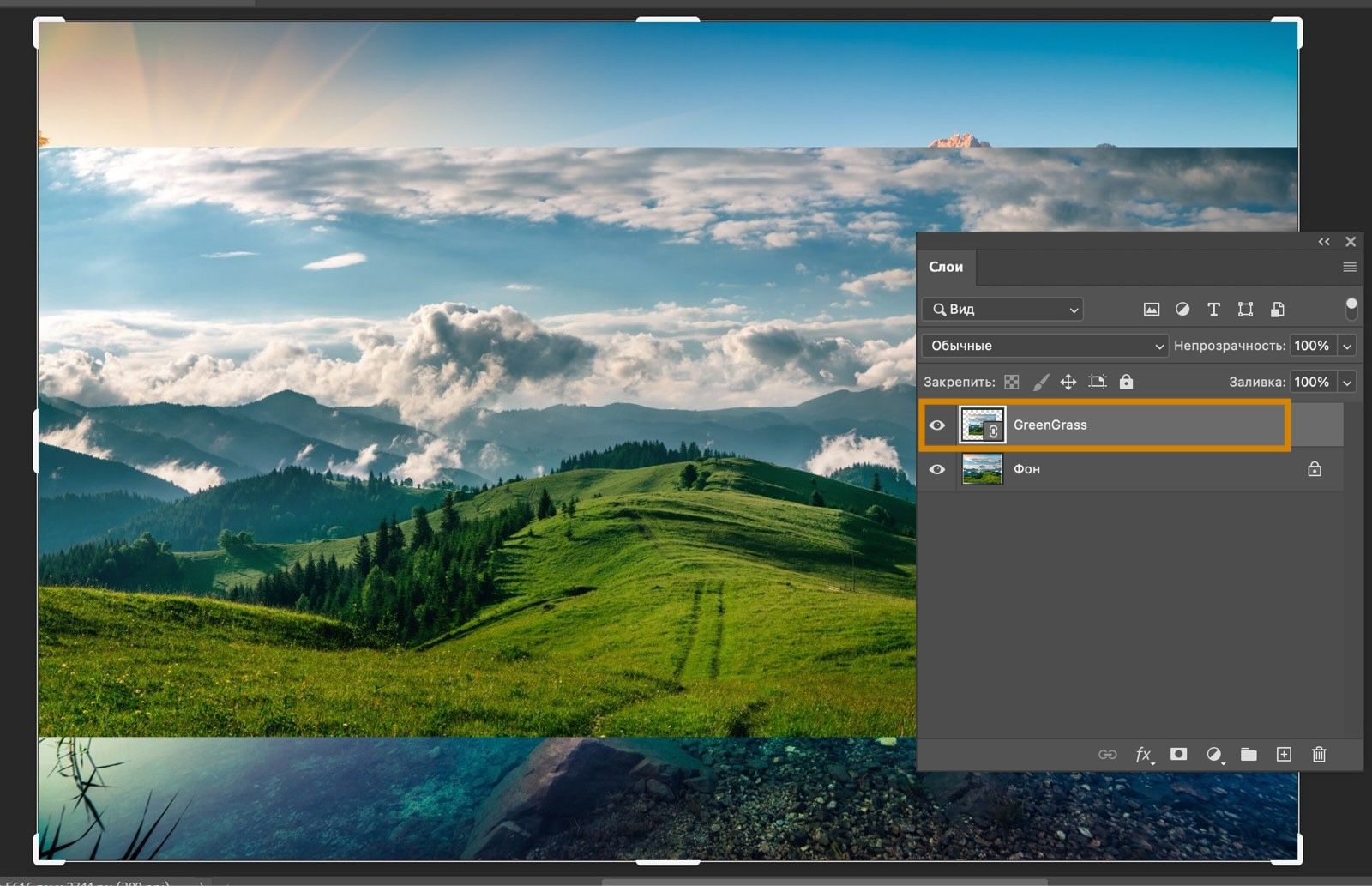Collapse the Layers panel to icons
Screen dimensions: 1372x886
click(x=1323, y=241)
